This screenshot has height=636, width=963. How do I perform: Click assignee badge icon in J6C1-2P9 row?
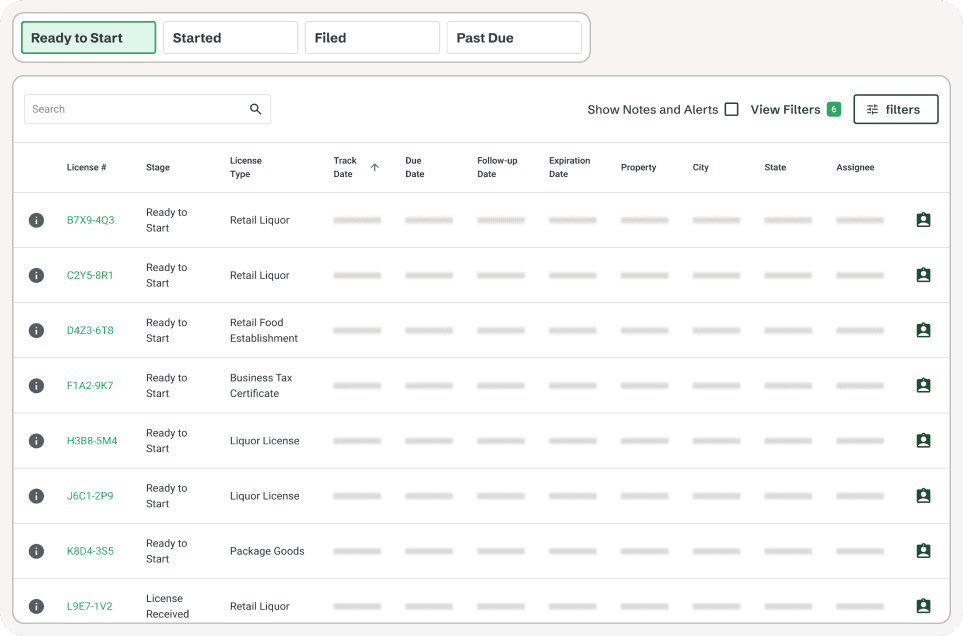point(923,496)
